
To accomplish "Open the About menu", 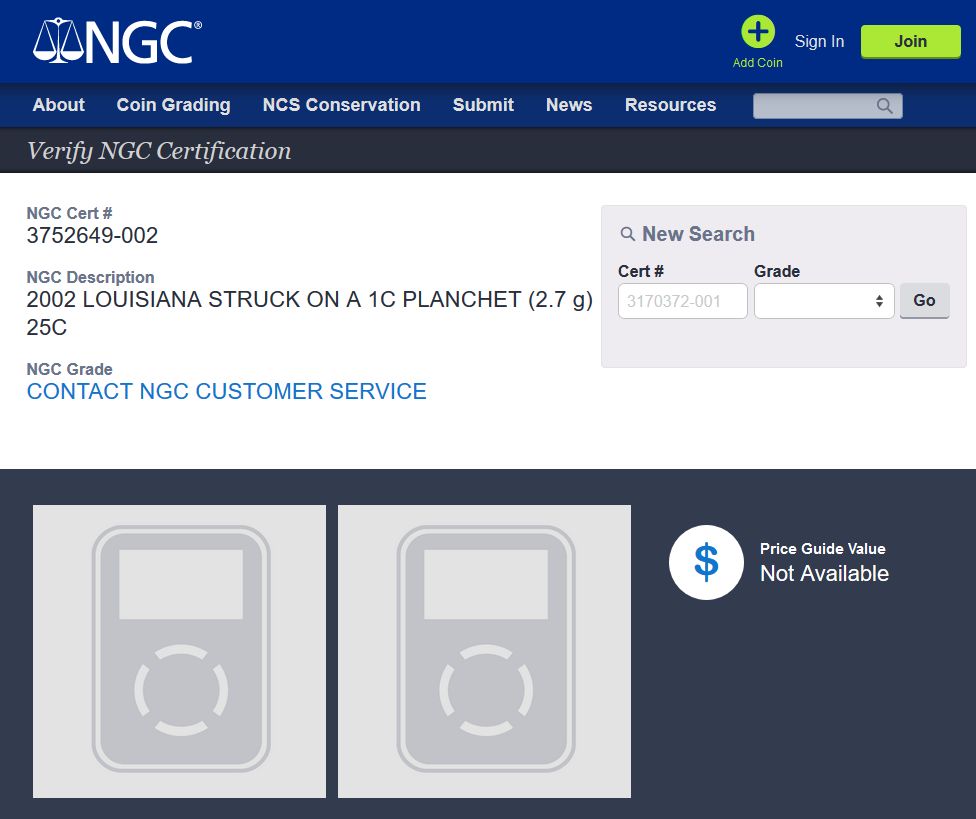I will pyautogui.click(x=59, y=105).
